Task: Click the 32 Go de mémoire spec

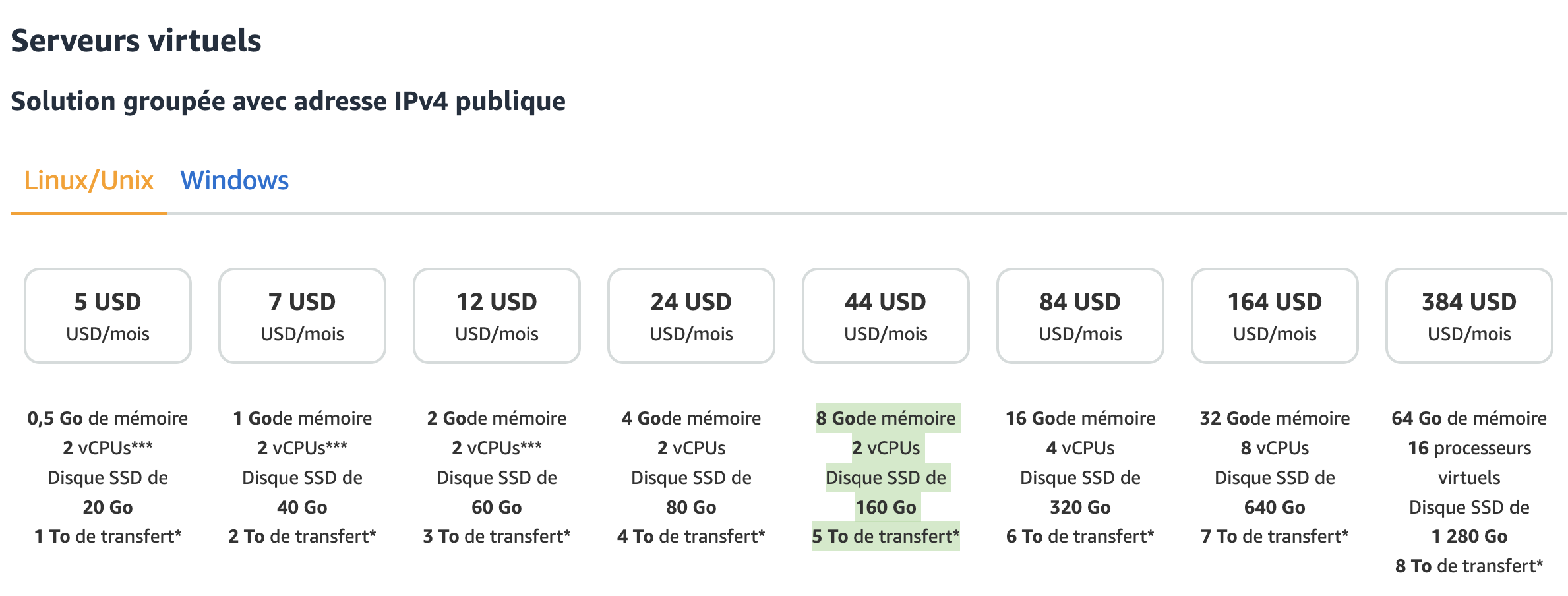Action: click(1275, 418)
